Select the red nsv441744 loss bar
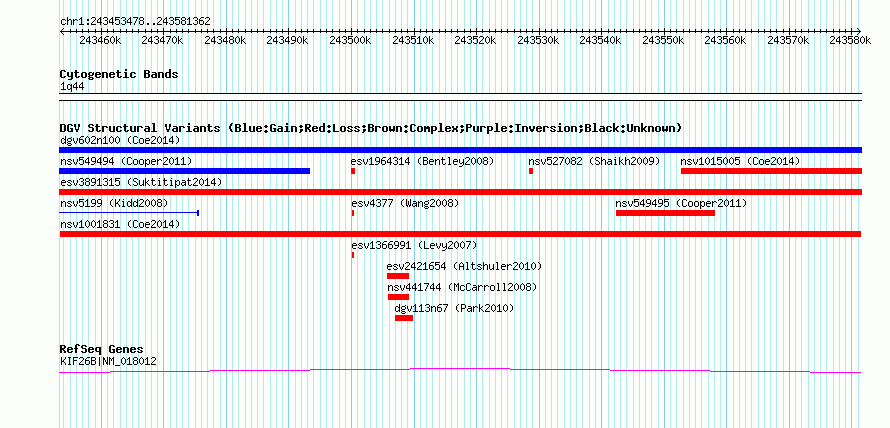 click(x=398, y=297)
